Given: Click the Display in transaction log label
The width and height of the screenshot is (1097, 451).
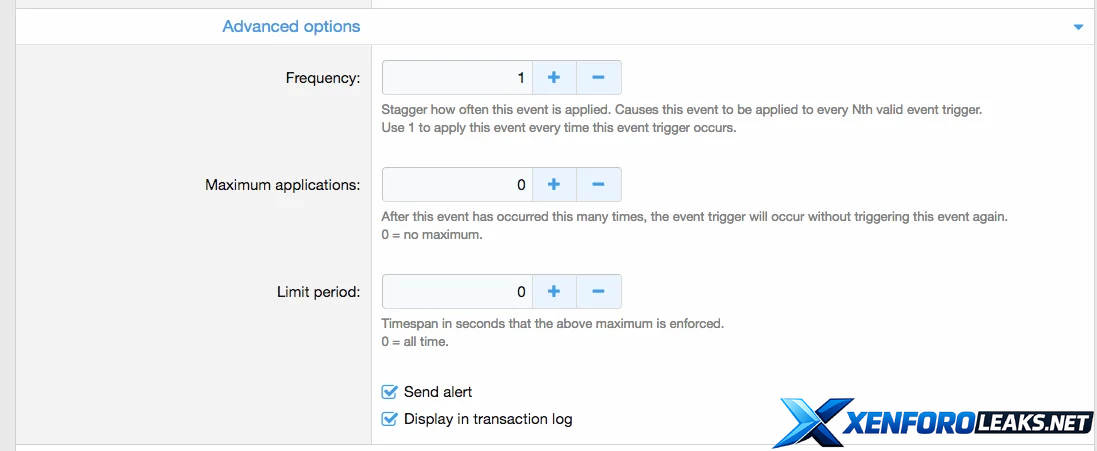Looking at the screenshot, I should coord(488,419).
